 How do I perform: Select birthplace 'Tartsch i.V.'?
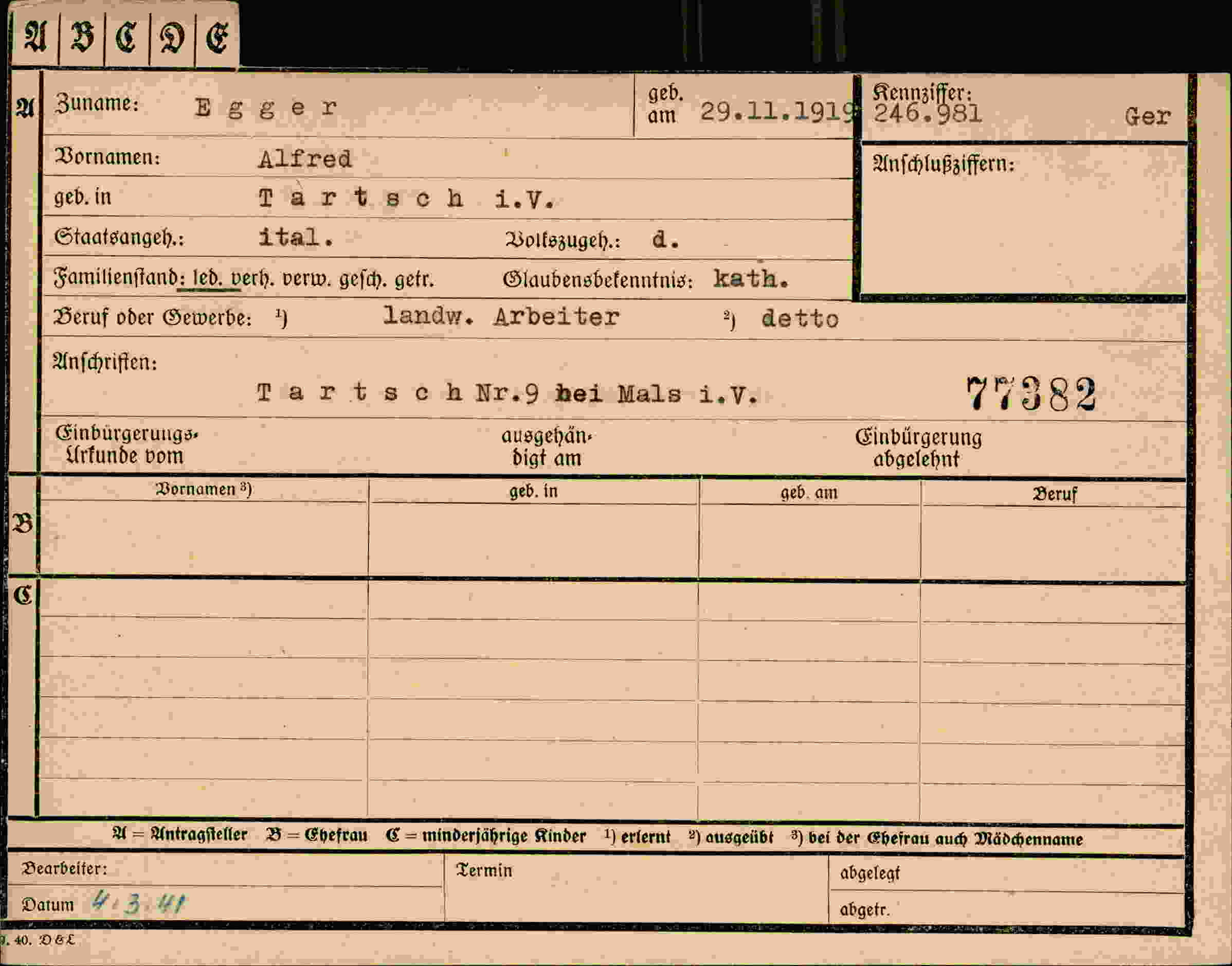click(x=407, y=199)
